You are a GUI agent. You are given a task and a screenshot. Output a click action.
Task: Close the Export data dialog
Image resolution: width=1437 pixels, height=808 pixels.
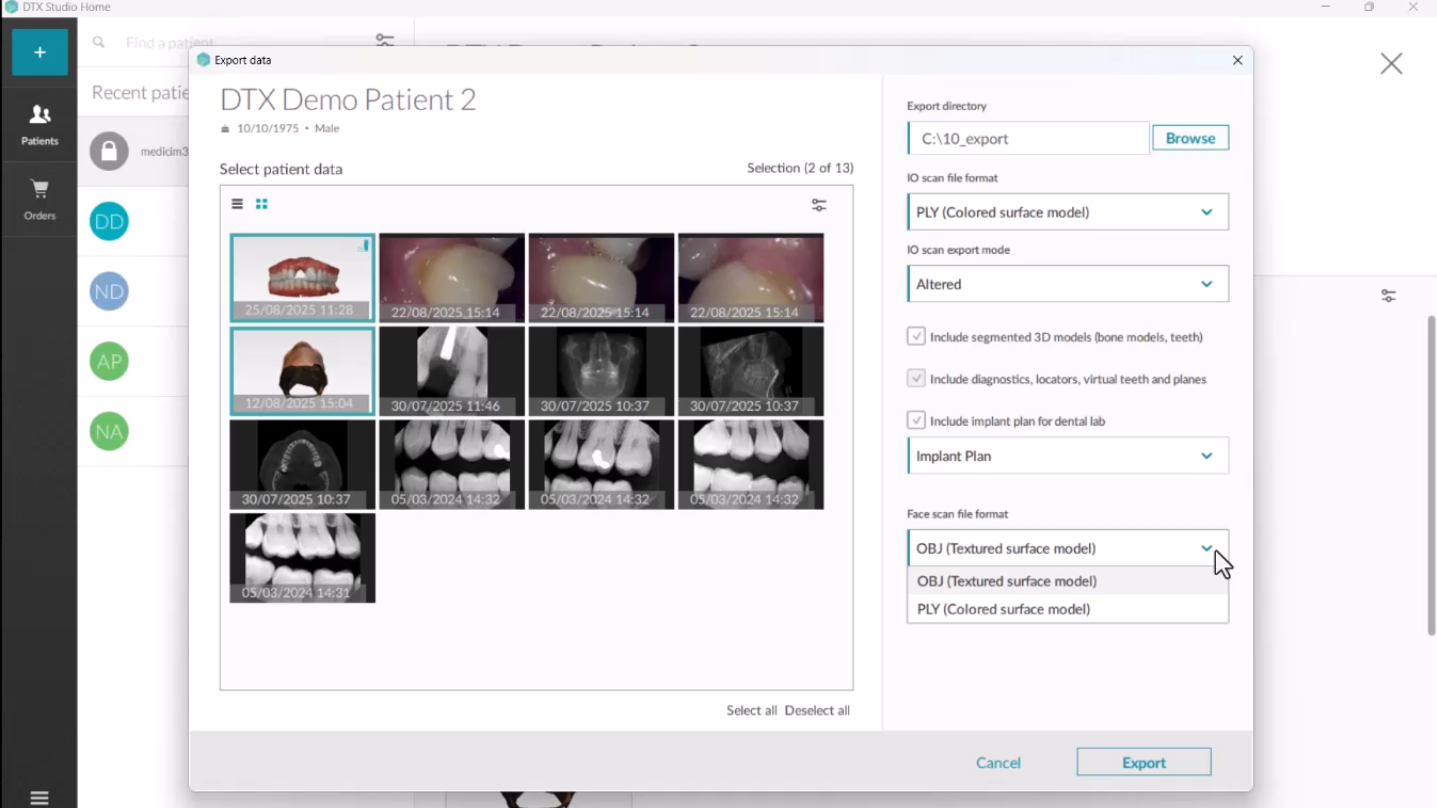[1237, 60]
